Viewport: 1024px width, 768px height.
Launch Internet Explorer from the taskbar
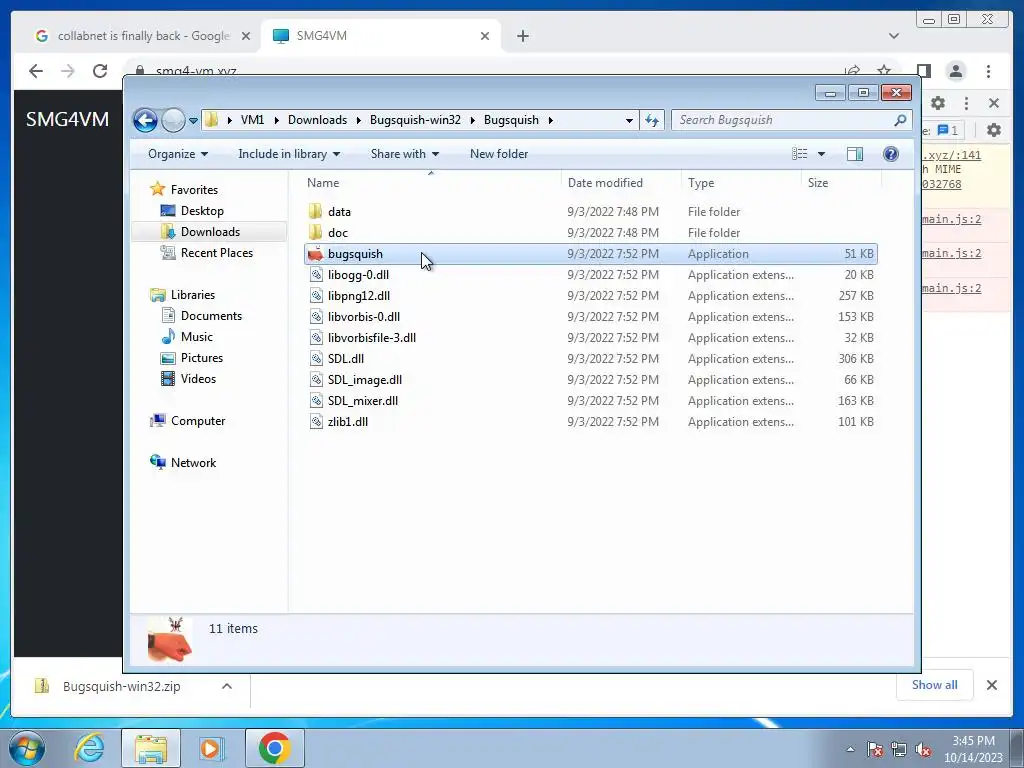tap(89, 748)
